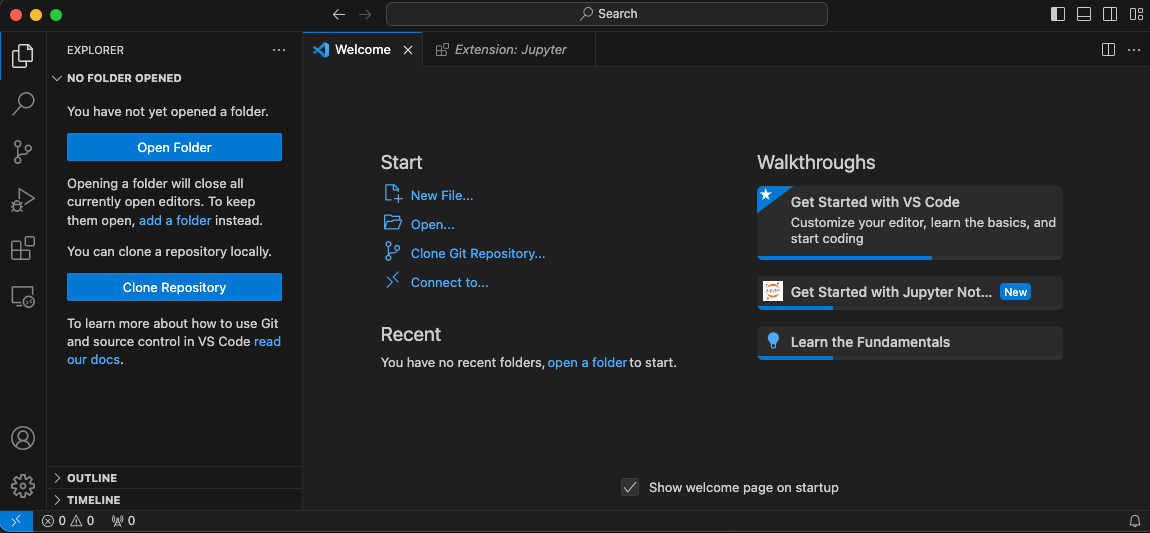This screenshot has height=533, width=1150.
Task: Open the editor More Actions ellipsis
Action: tap(1133, 50)
